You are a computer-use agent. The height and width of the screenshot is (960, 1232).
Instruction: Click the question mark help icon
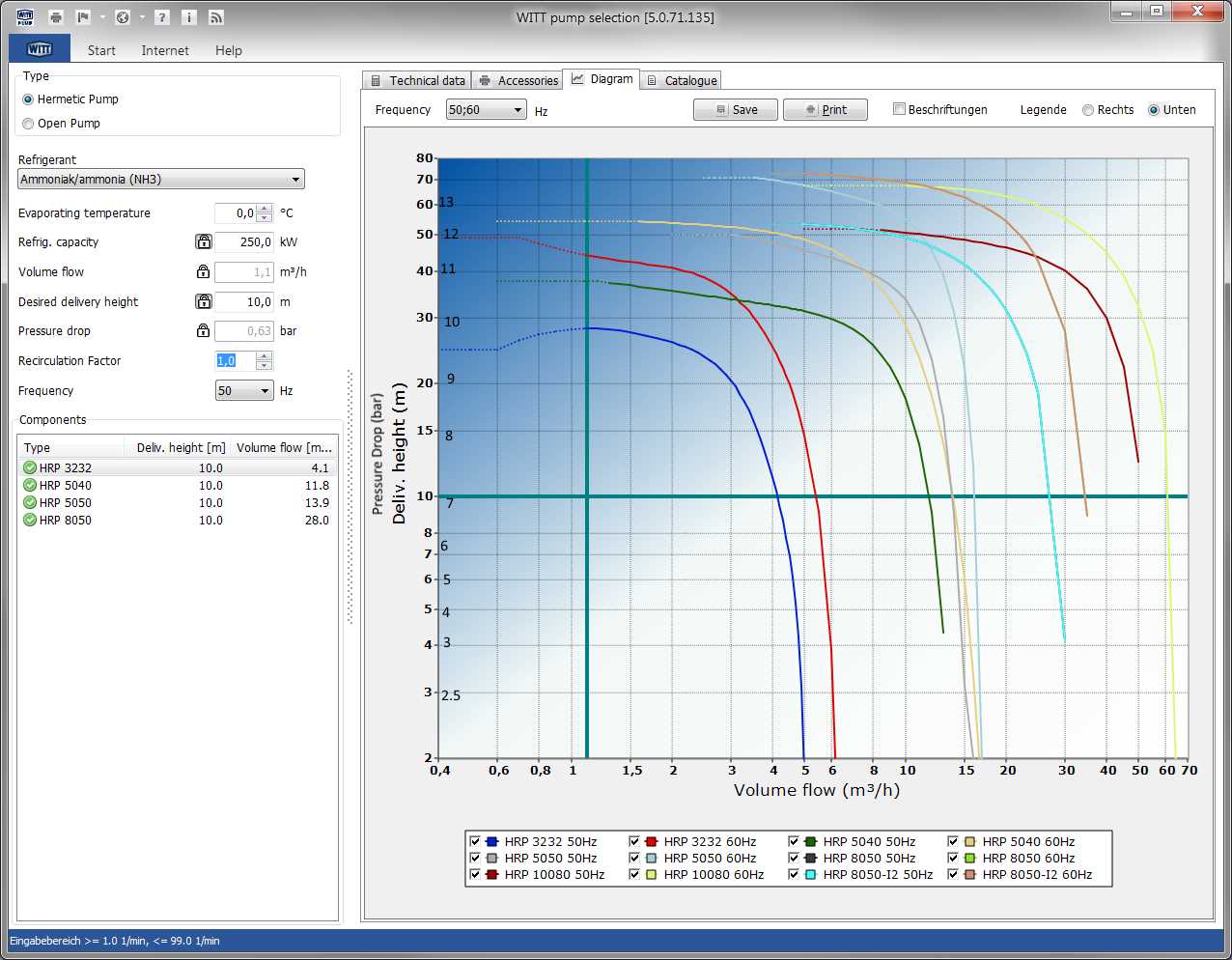coord(162,17)
